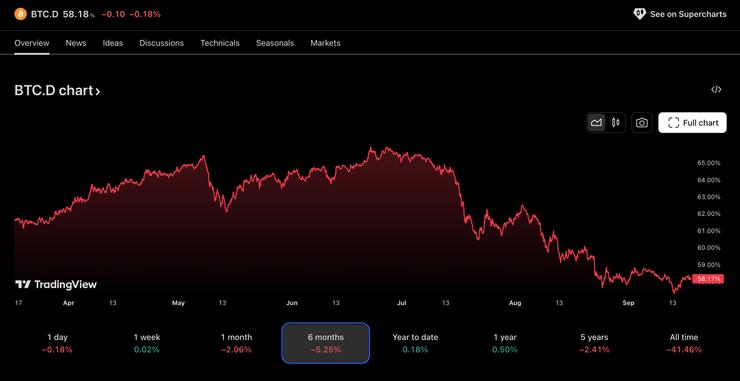Take a chart snapshot with camera icon
740x381 pixels.
pos(641,123)
